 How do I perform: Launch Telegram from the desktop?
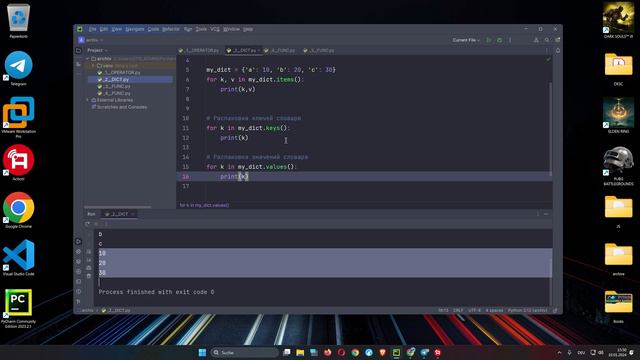click(x=18, y=68)
